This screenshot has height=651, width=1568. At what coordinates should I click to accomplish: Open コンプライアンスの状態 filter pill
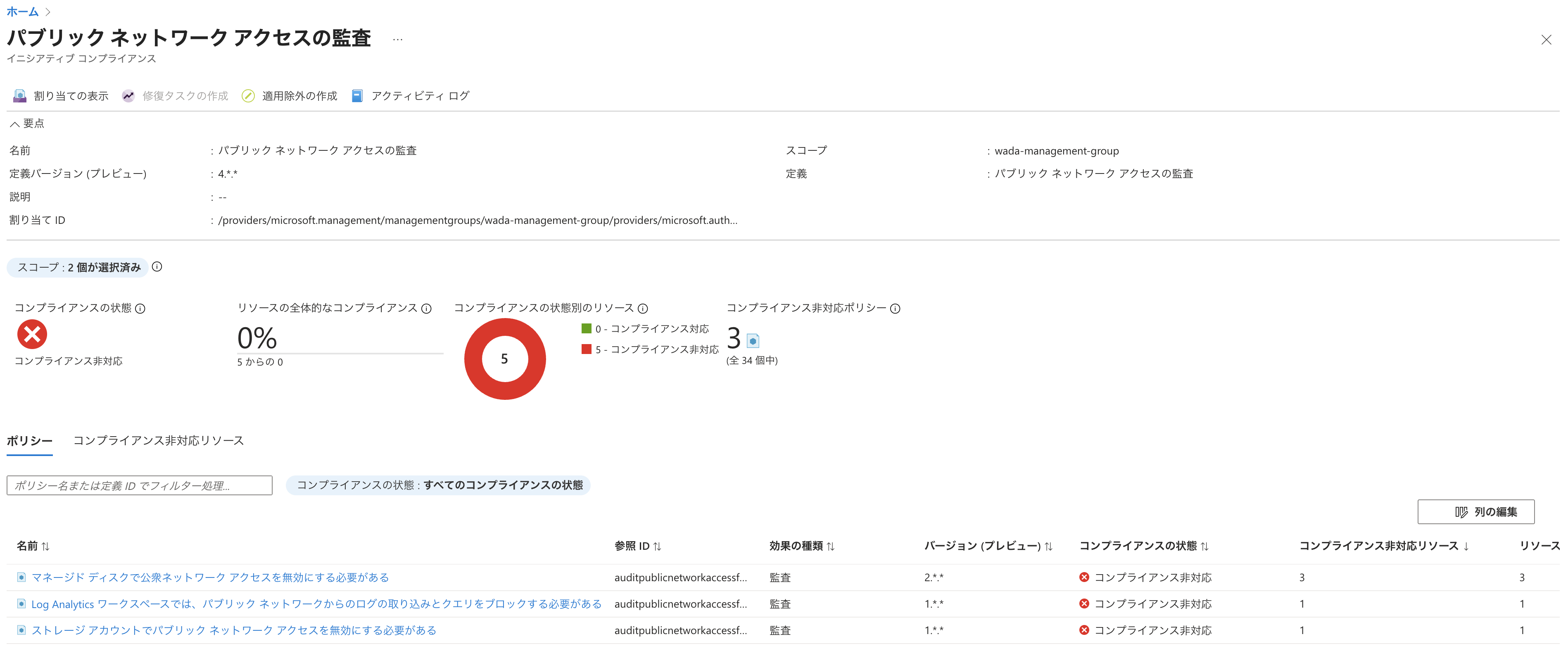[438, 485]
